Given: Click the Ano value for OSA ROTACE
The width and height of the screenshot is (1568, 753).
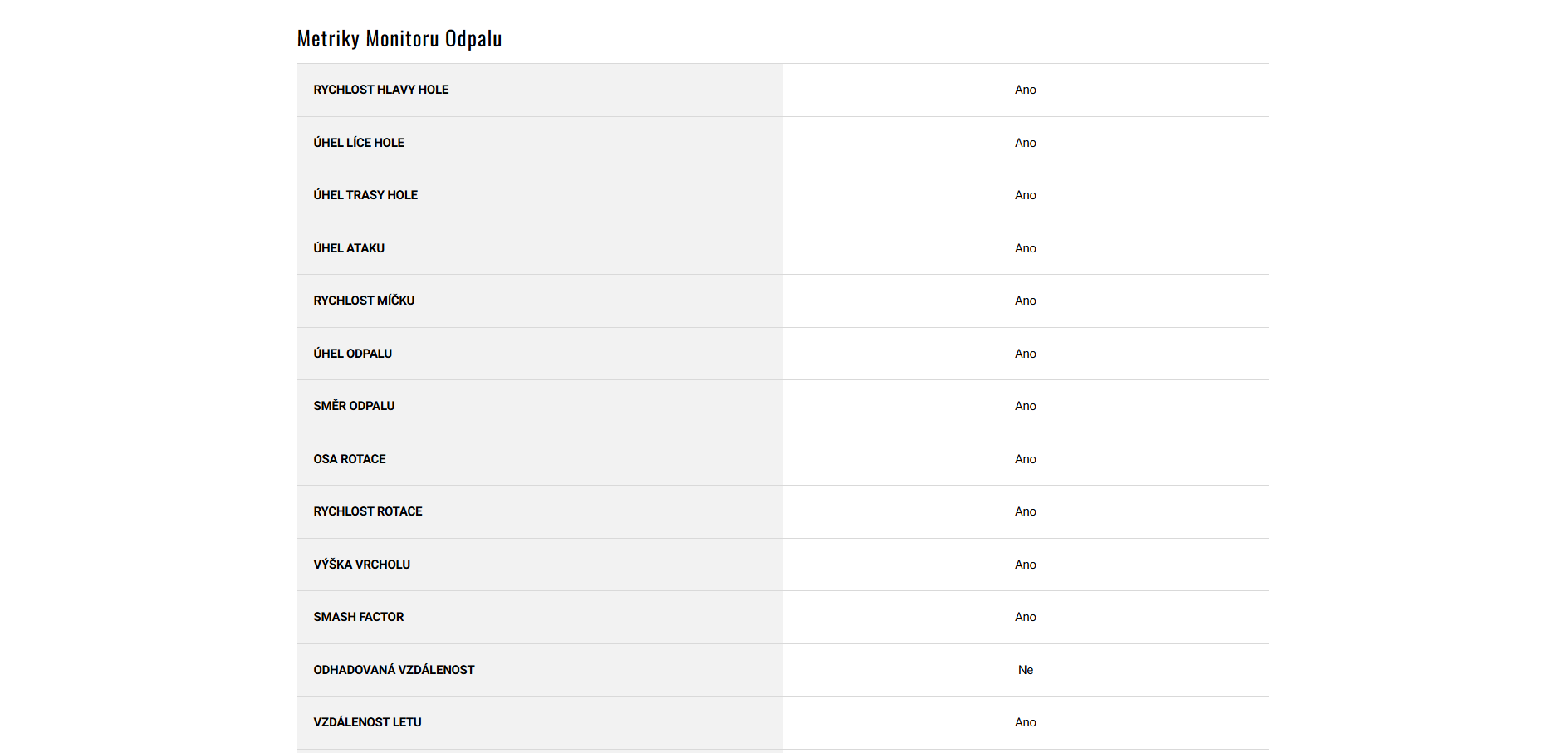Looking at the screenshot, I should tap(1026, 459).
